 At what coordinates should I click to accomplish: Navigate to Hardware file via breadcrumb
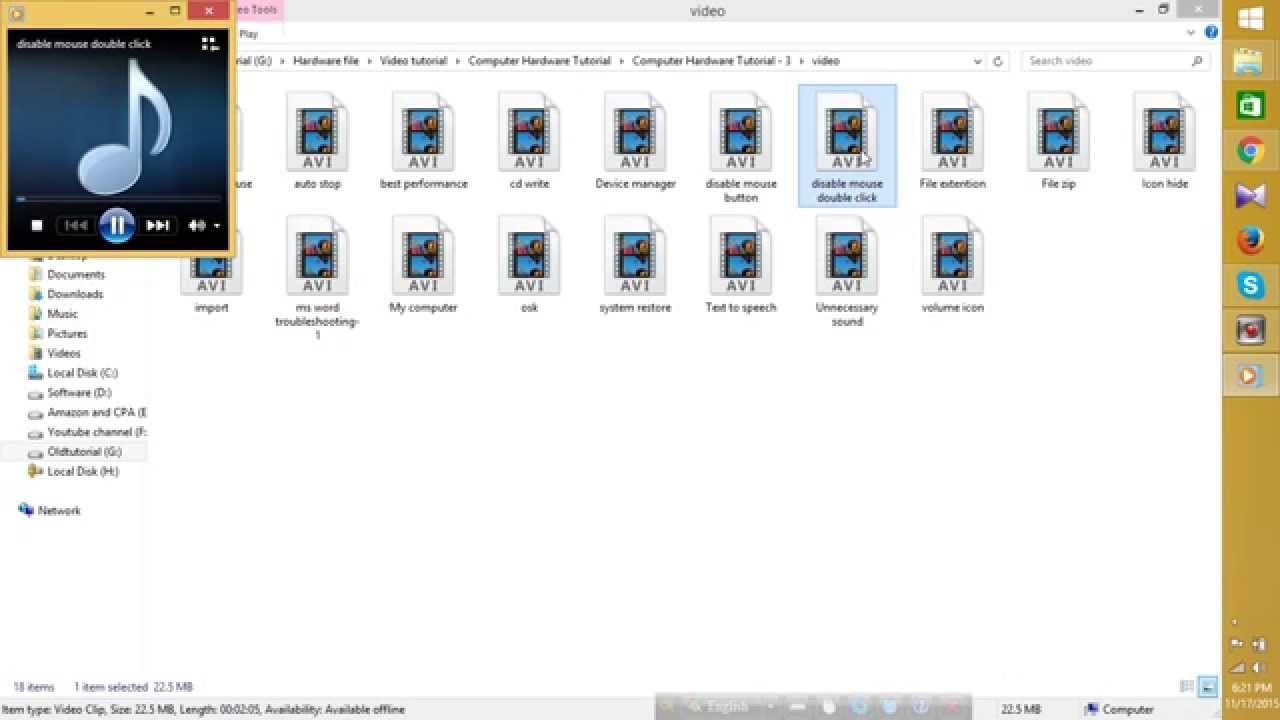click(x=325, y=61)
